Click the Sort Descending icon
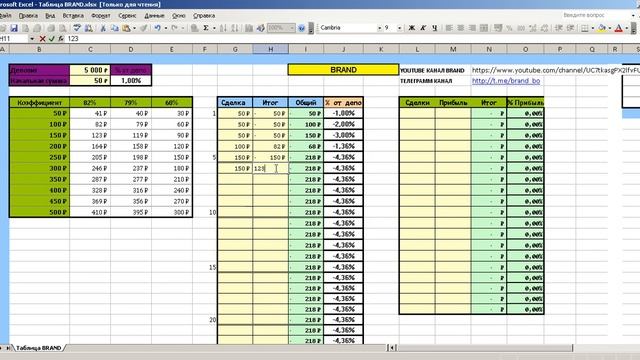This screenshot has height=360, width=640. pyautogui.click(x=235, y=28)
